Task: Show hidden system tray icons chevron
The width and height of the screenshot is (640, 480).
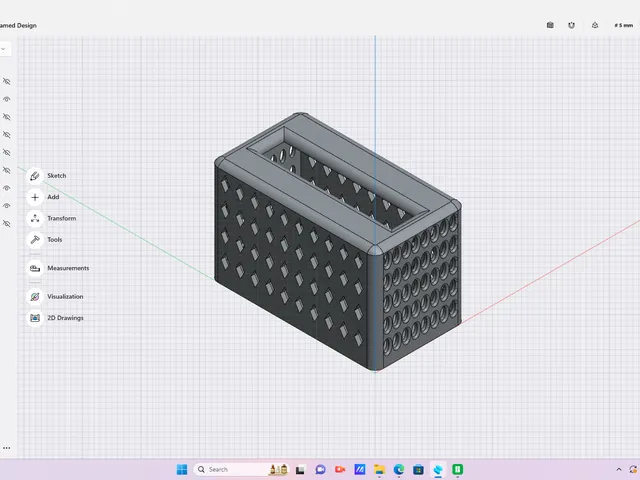Action: tap(619, 469)
